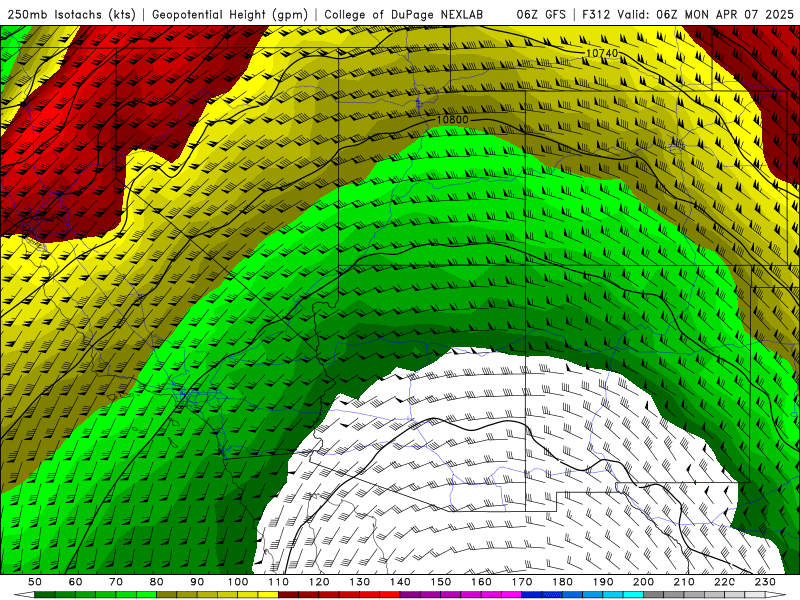This screenshot has height=600, width=800.
Task: Click the 180 value on the color scale
Action: (562, 582)
